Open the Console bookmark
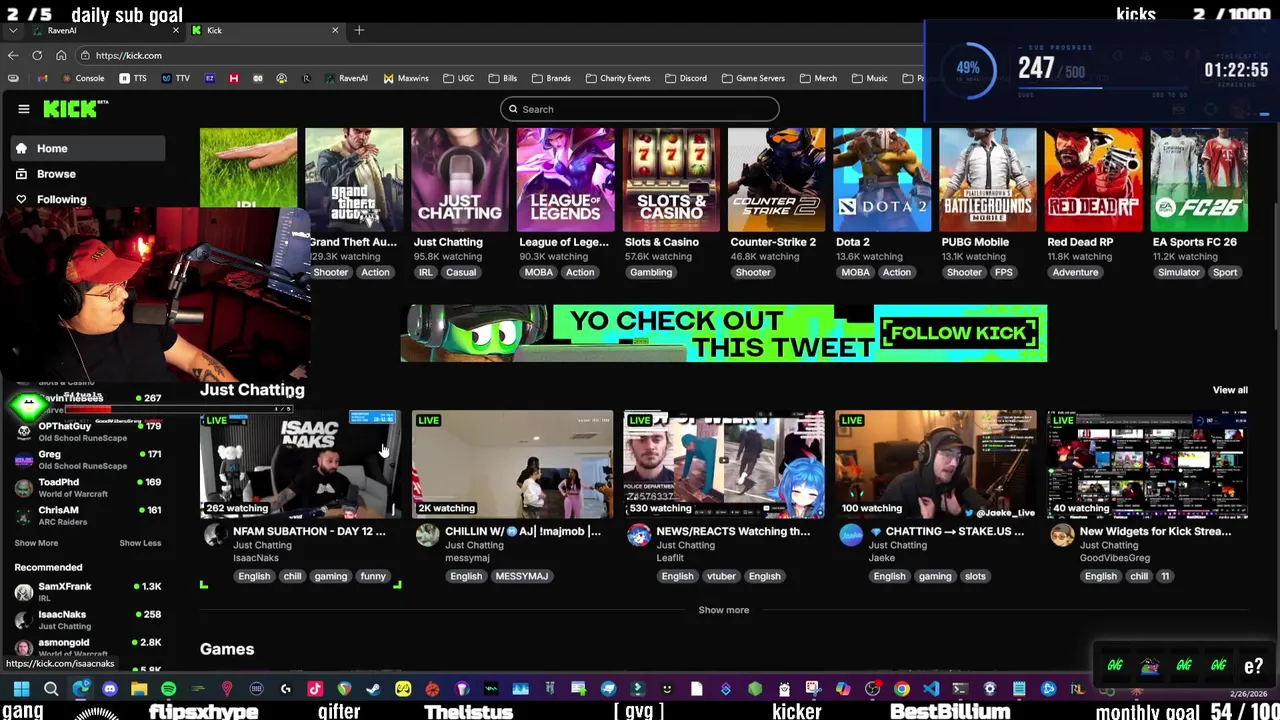This screenshot has height=720, width=1280. 83,78
